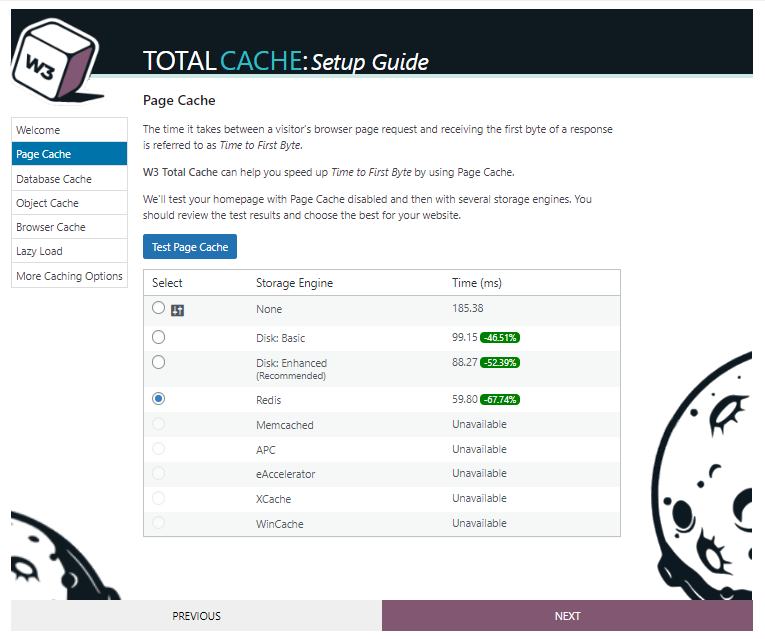
Task: Click Unavailable in the APC row
Action: [479, 449]
